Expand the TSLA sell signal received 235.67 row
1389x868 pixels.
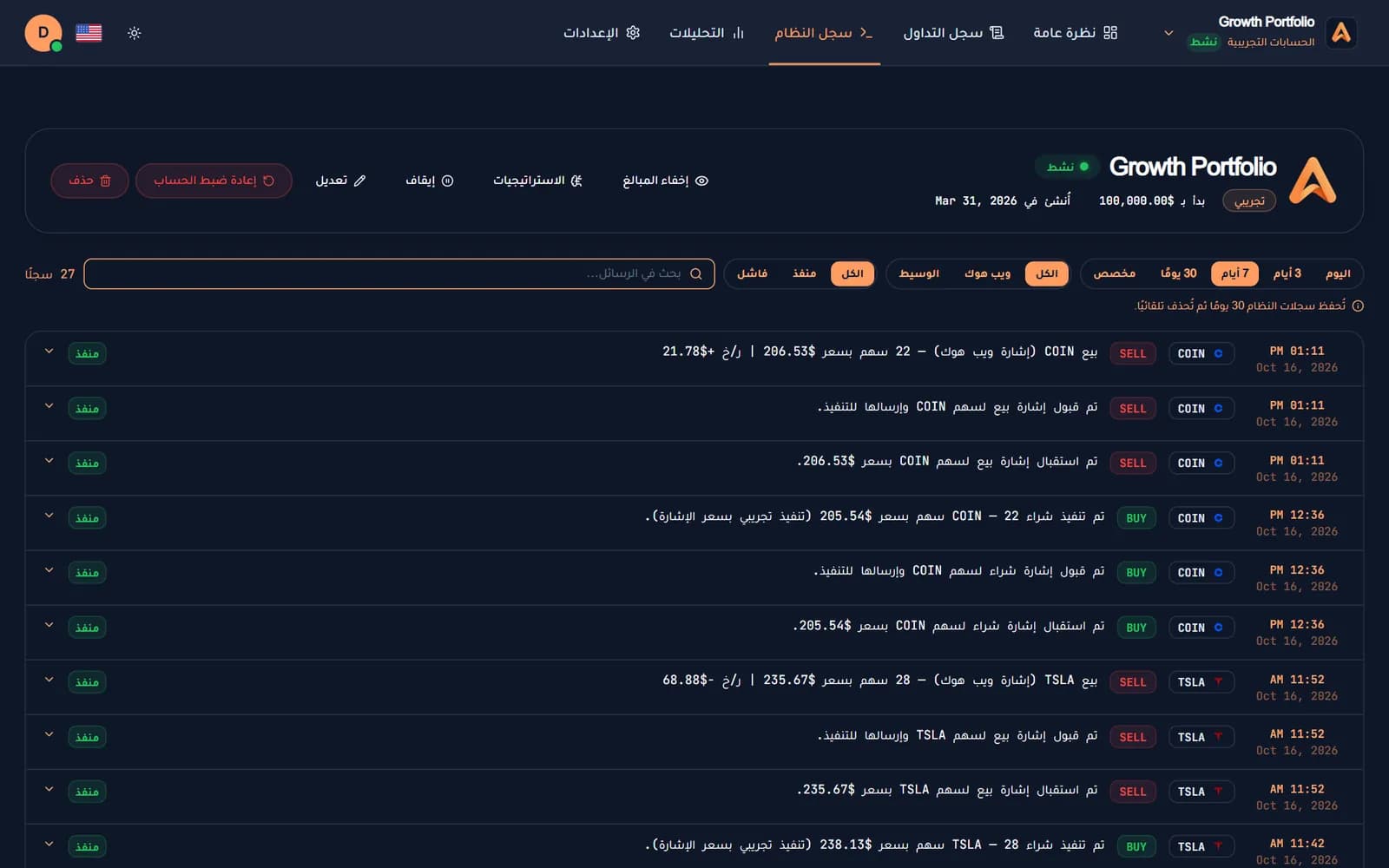pos(49,789)
